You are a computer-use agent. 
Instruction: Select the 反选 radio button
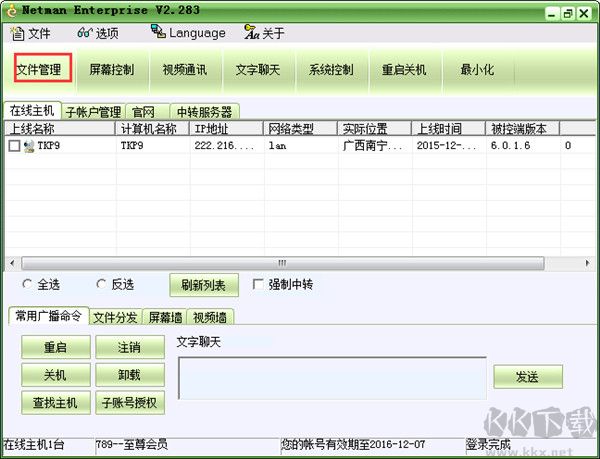pyautogui.click(x=101, y=284)
